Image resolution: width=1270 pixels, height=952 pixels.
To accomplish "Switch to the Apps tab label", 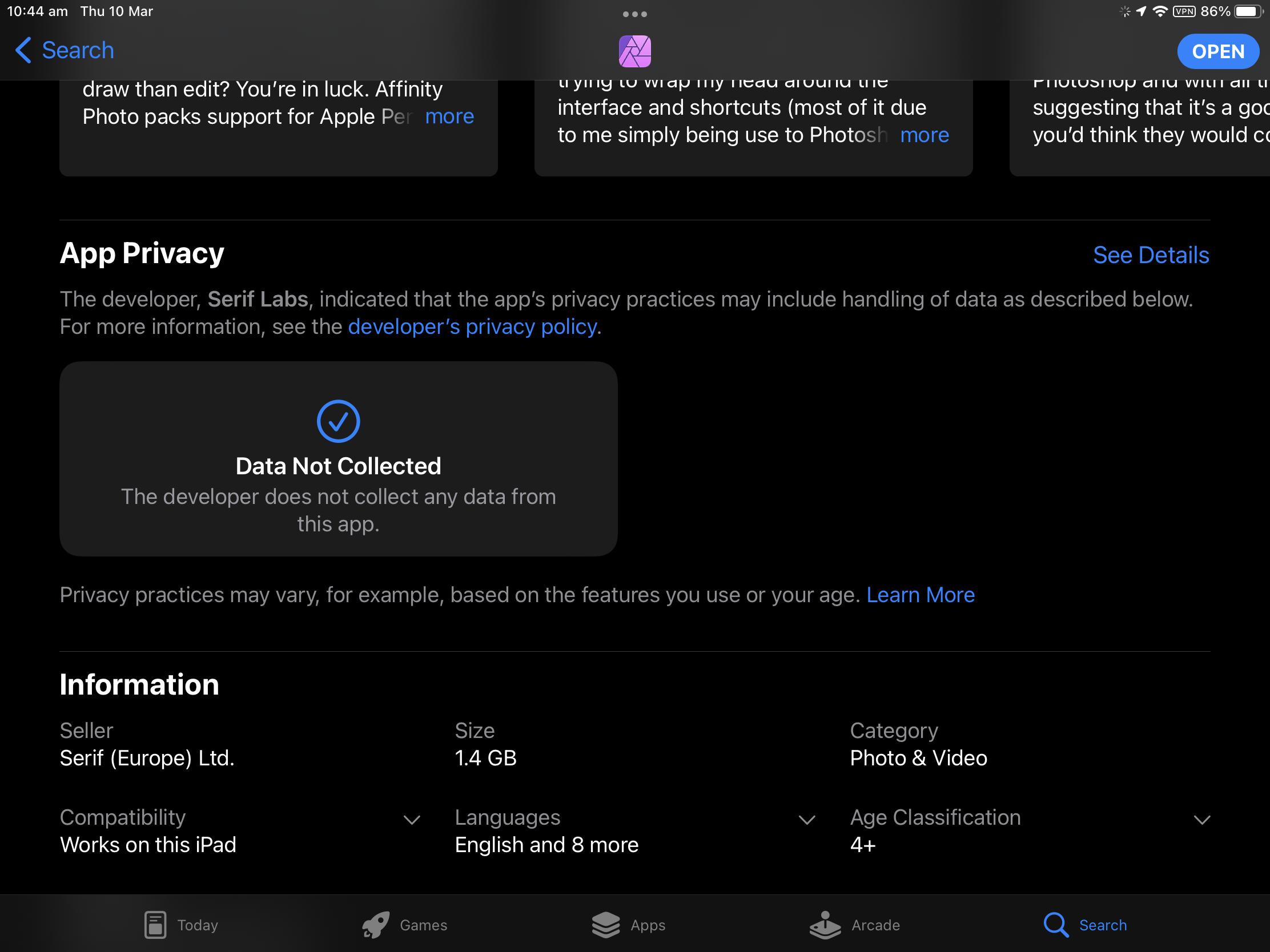I will click(648, 925).
